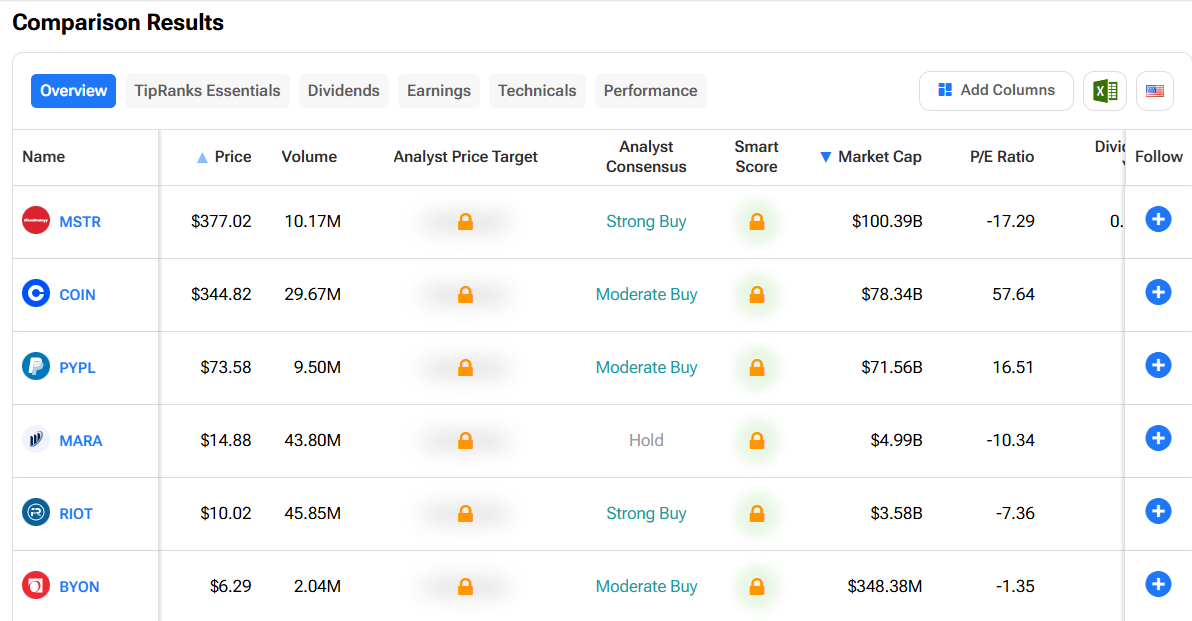1192x621 pixels.
Task: Follow MARA with the plus button
Action: pos(1158,439)
